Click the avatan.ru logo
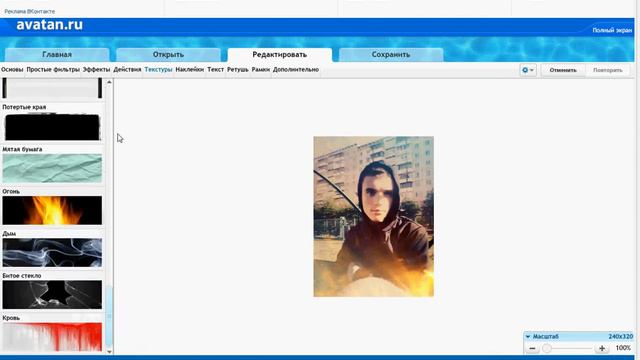This screenshot has height=360, width=640. click(x=49, y=25)
